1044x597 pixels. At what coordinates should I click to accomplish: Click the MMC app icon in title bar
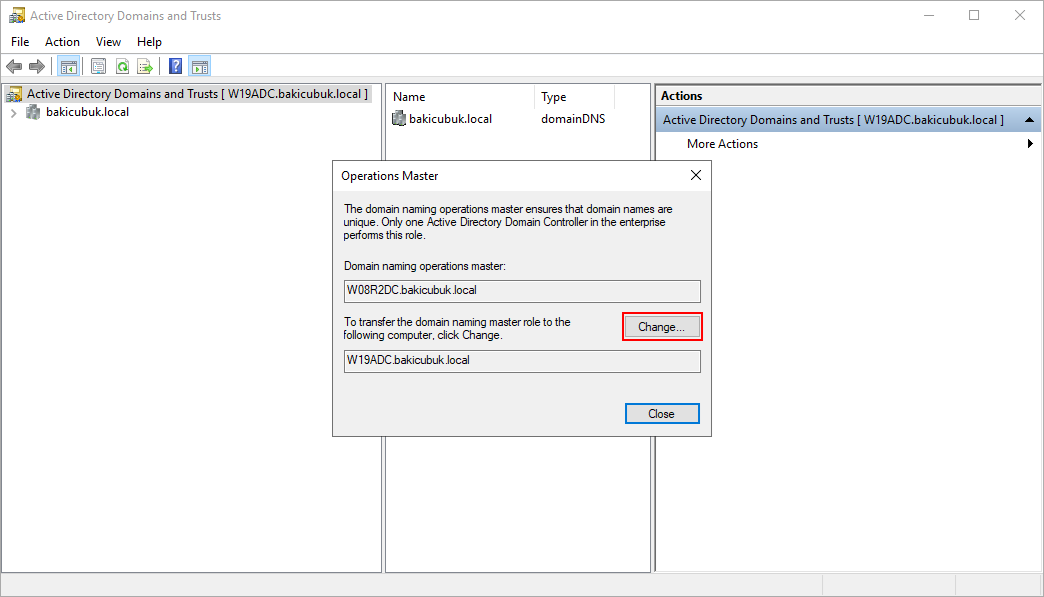point(17,15)
